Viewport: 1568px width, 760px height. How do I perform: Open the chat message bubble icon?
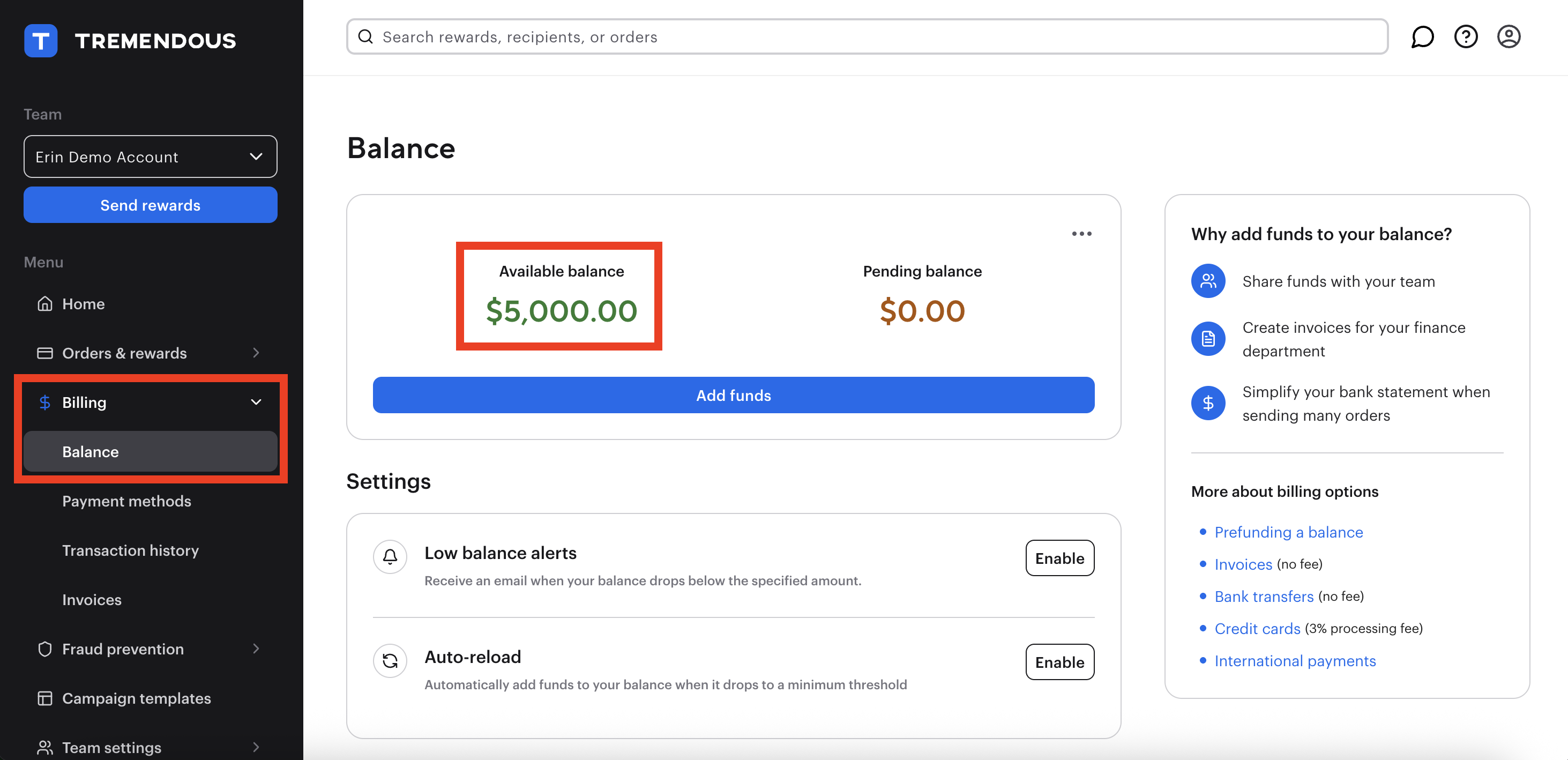1422,36
